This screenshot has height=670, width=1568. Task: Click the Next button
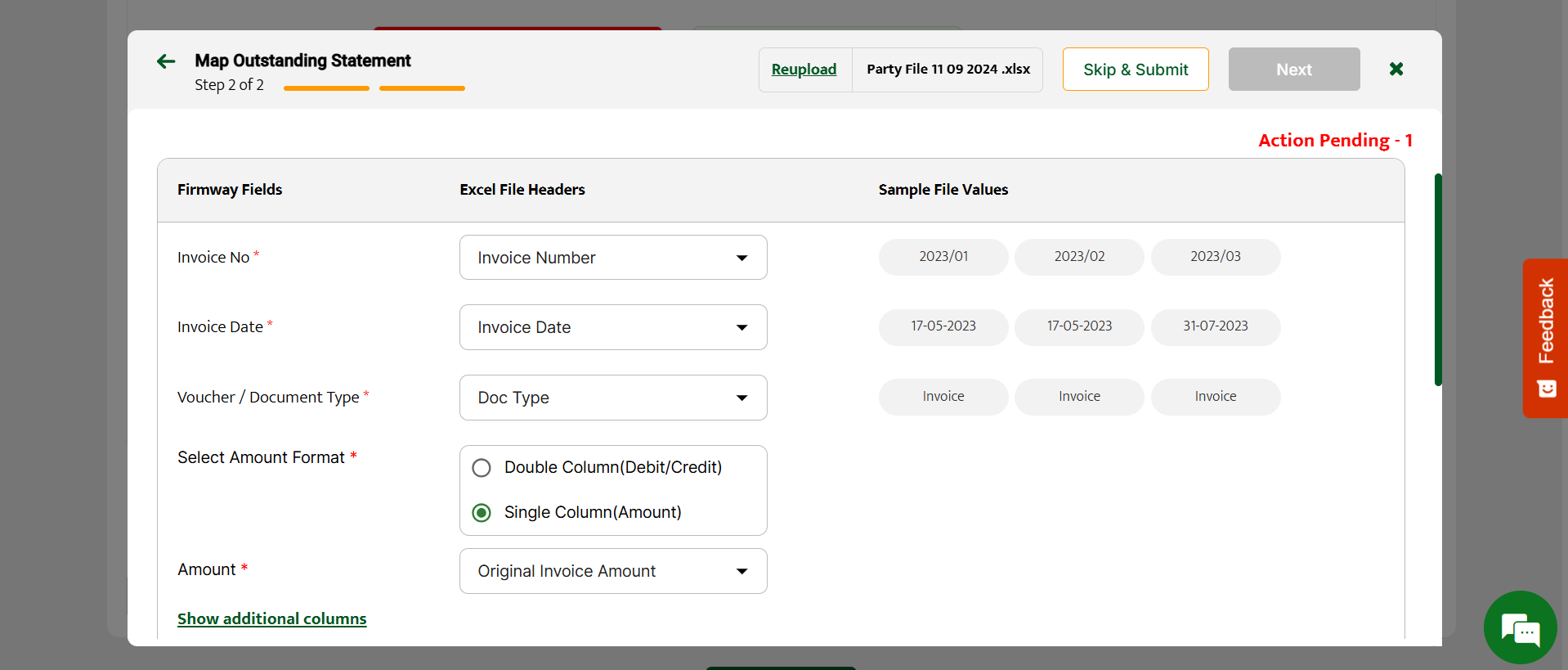(x=1293, y=70)
